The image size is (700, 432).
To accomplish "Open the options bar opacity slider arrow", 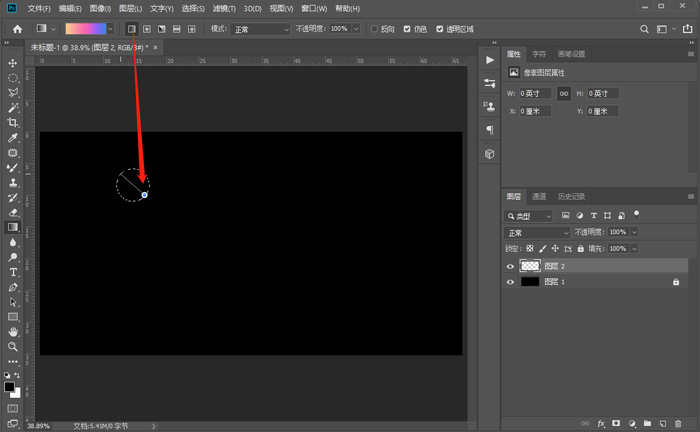I will click(x=356, y=29).
